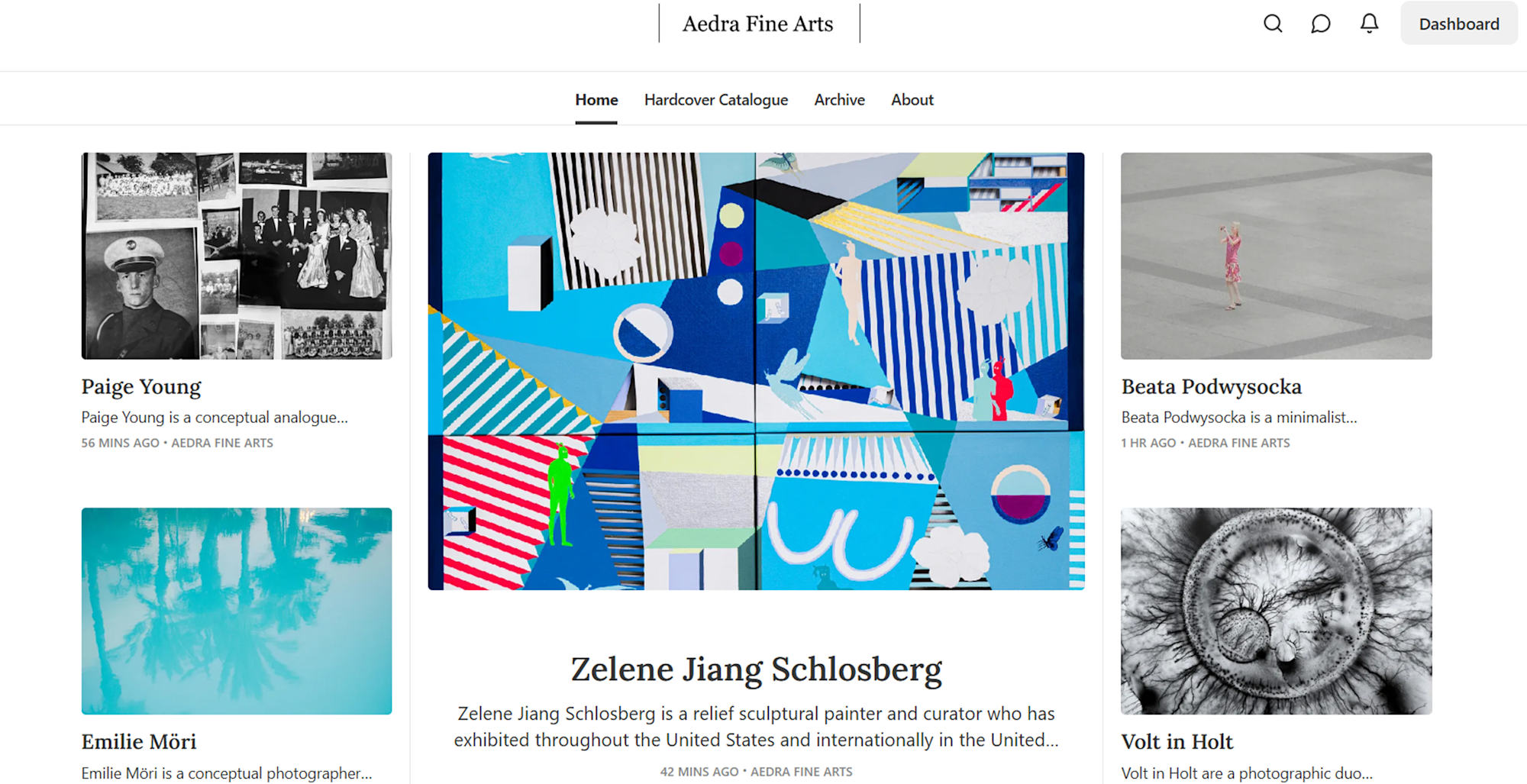Open the Beata Podwysocka article title
1527x784 pixels.
pos(1211,386)
